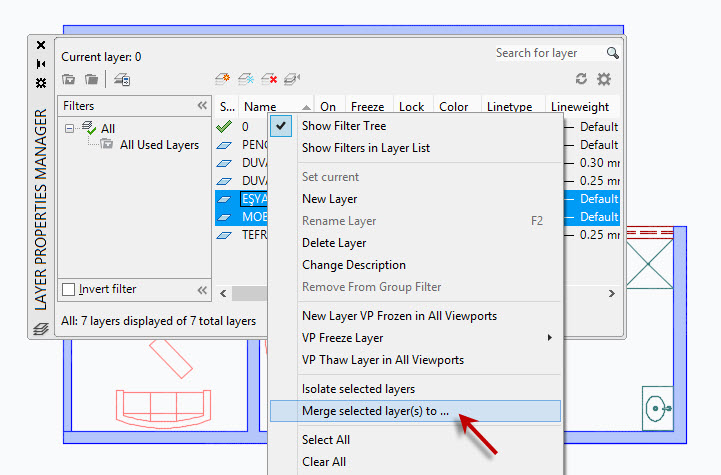Choose New Layer VP Frozen in All Viewports
This screenshot has height=475, width=721.
pos(399,316)
